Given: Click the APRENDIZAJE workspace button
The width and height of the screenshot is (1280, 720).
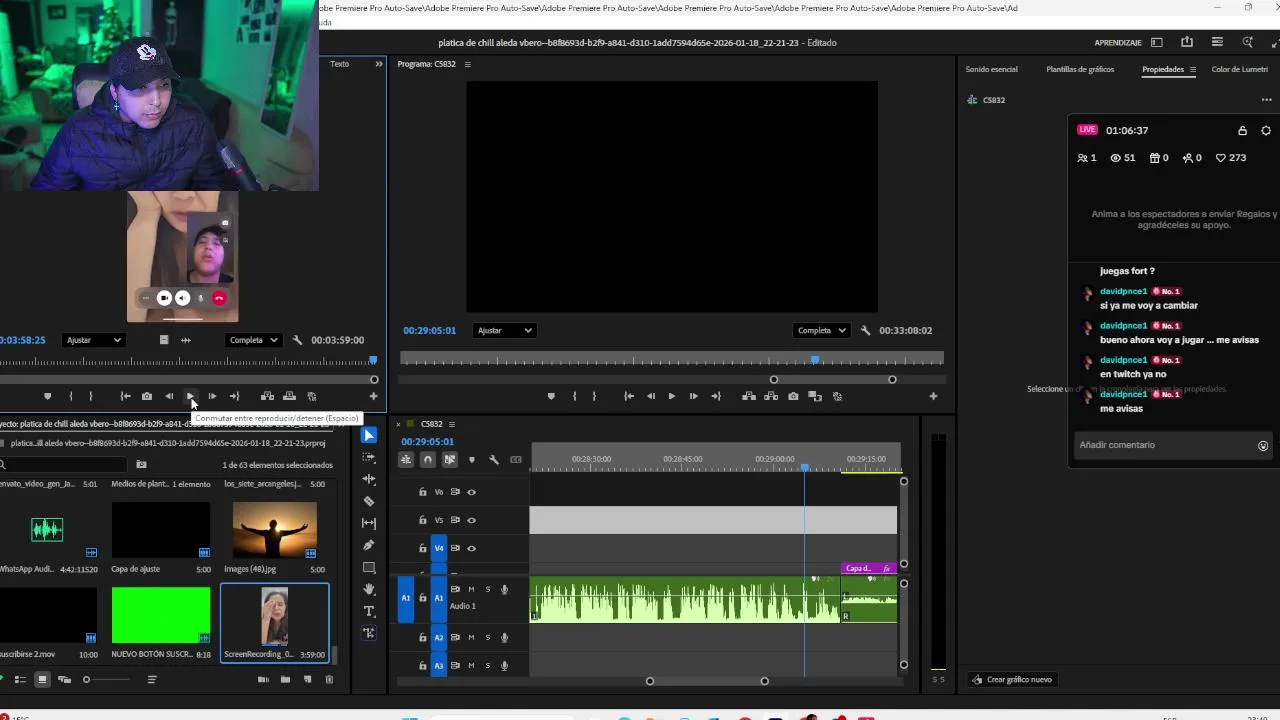Looking at the screenshot, I should (x=1118, y=43).
